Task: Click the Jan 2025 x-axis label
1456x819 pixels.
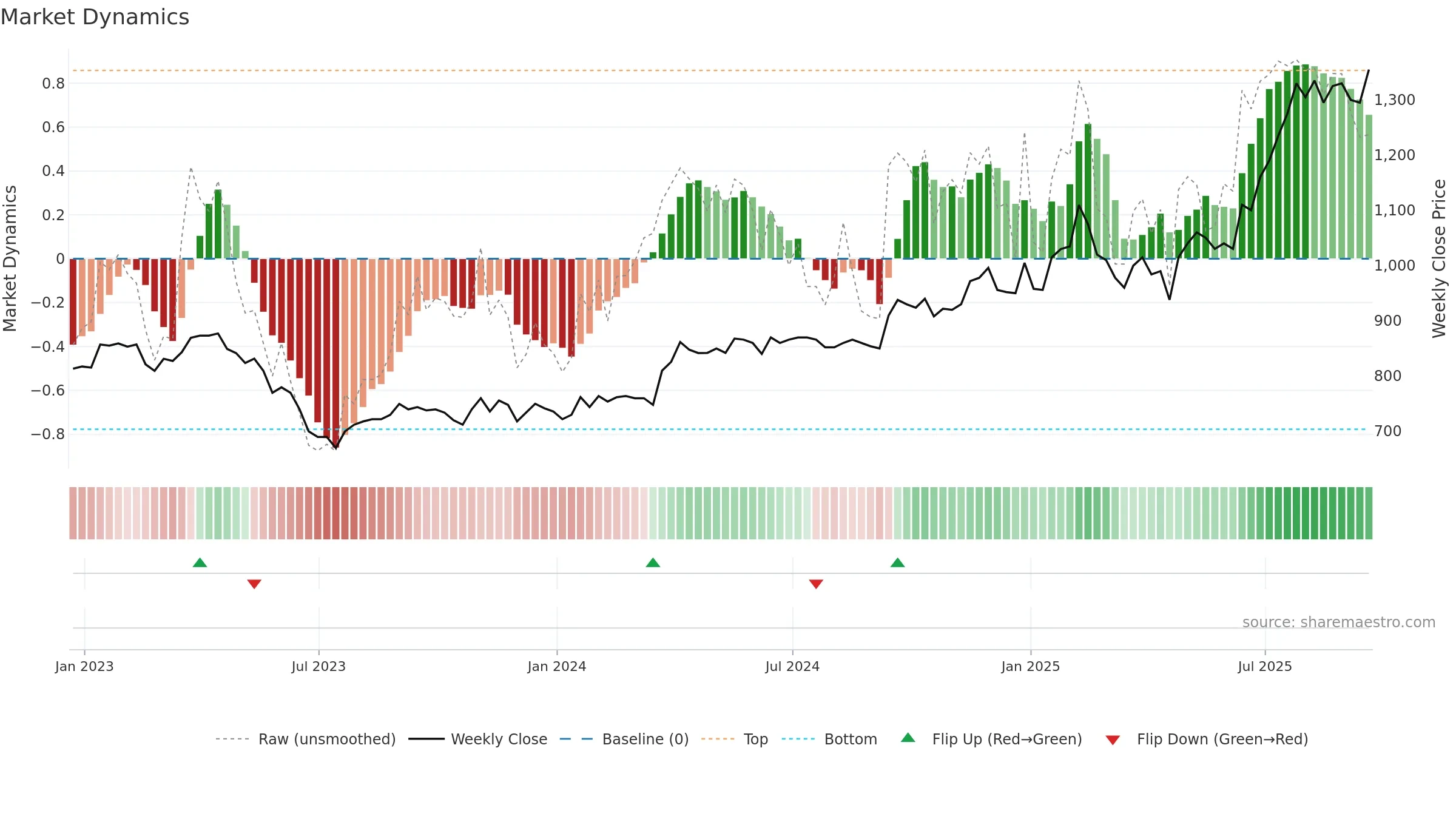Action: click(x=1031, y=666)
